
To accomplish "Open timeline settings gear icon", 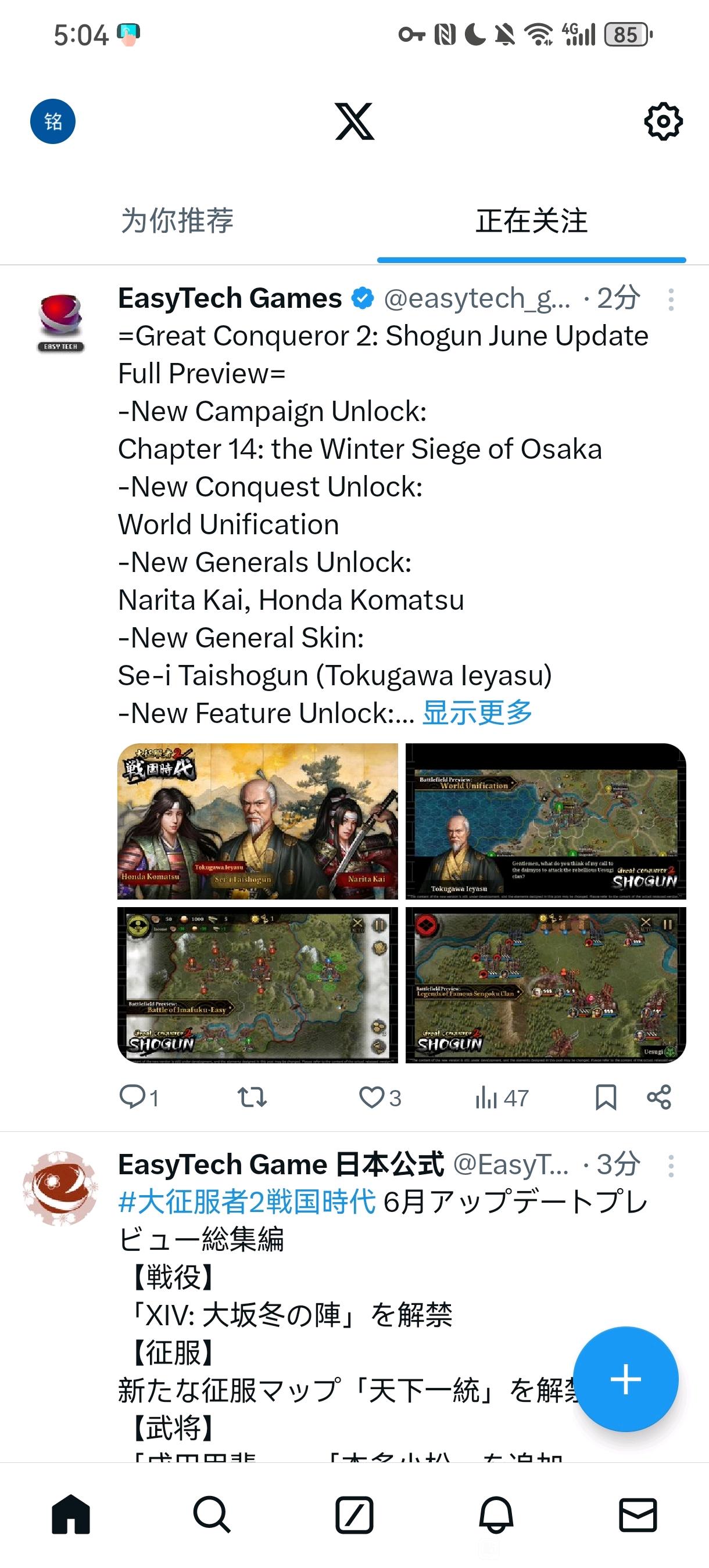I will 663,122.
